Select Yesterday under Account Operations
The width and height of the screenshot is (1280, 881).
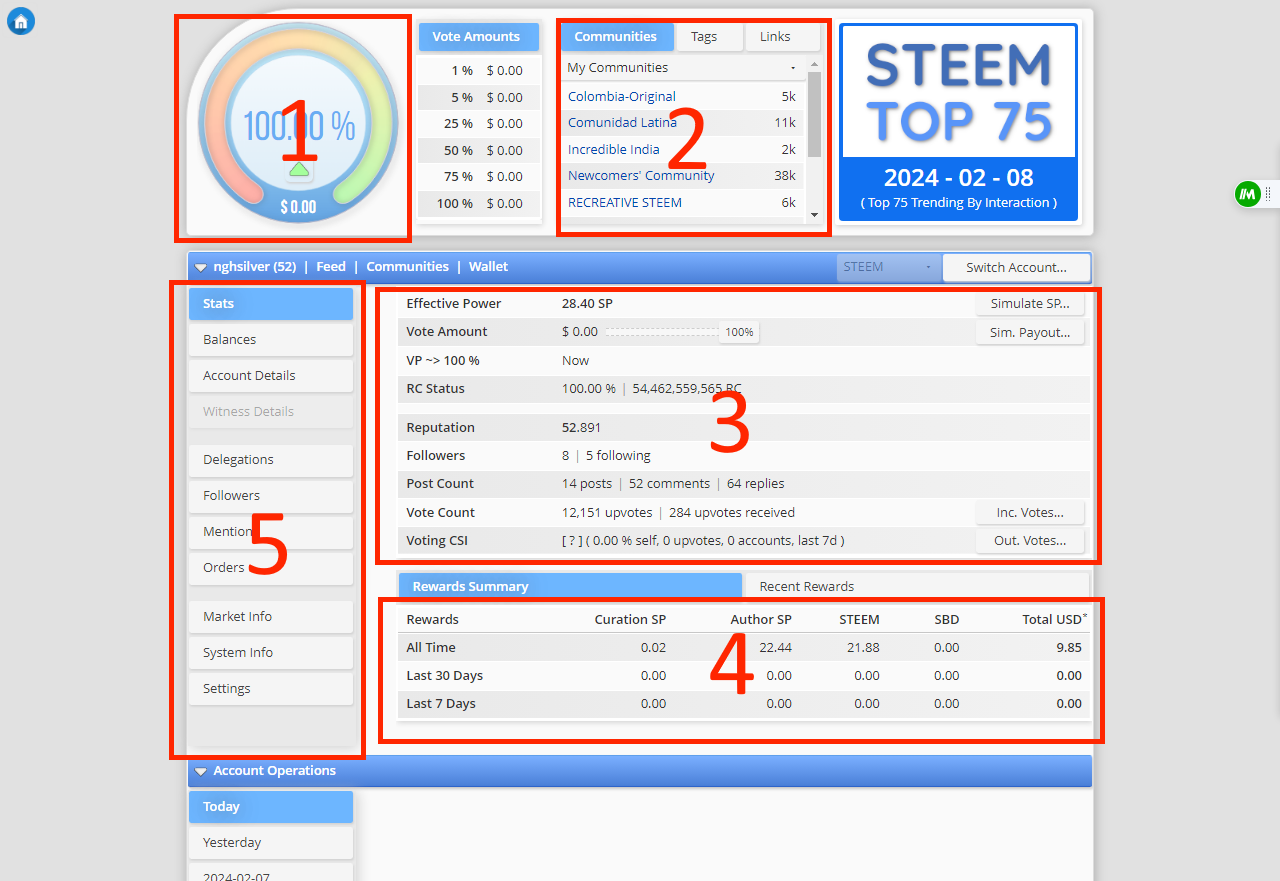click(271, 843)
